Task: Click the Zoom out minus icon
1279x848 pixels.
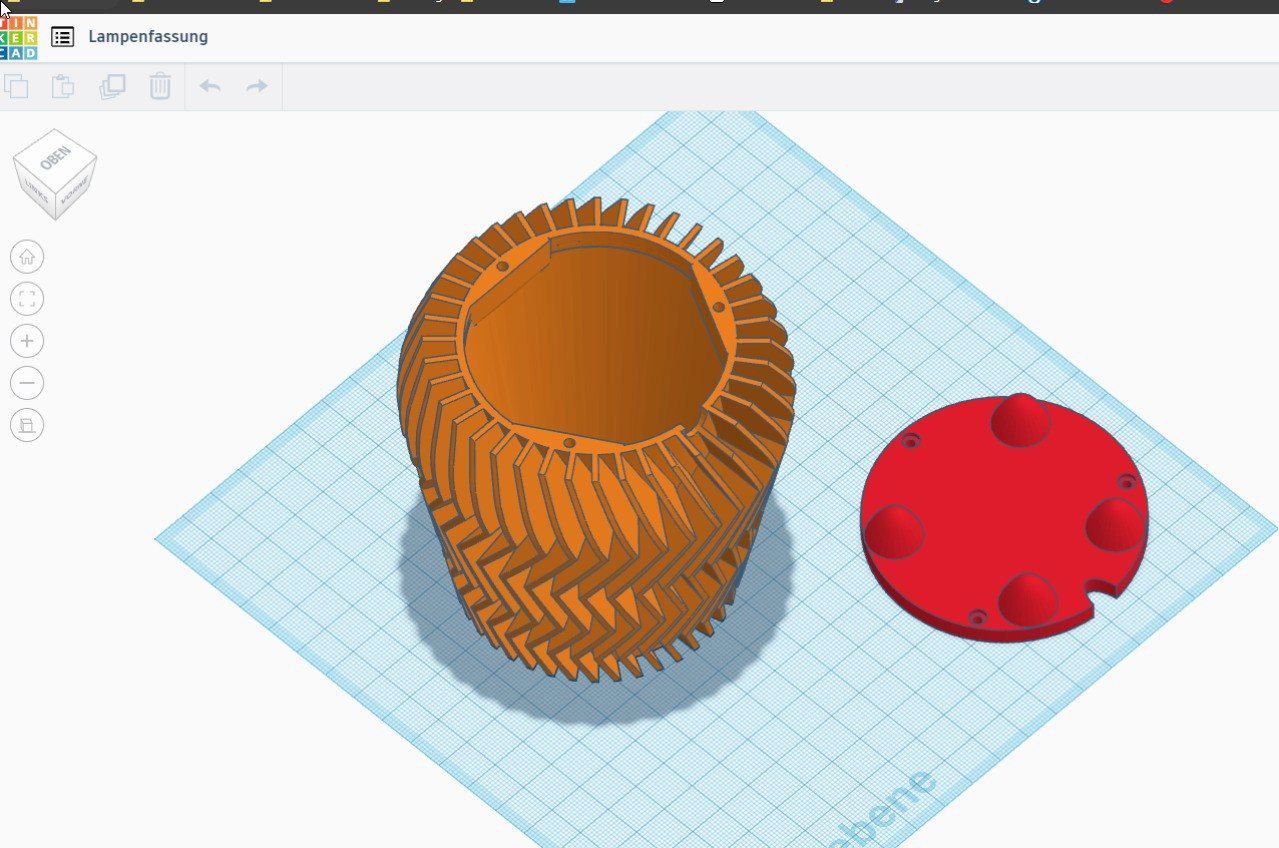Action: 27,382
